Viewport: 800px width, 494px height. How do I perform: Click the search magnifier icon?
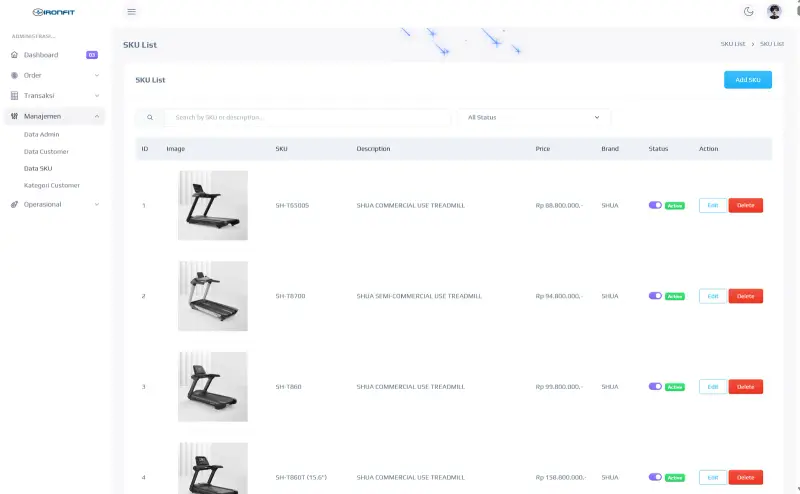point(150,117)
